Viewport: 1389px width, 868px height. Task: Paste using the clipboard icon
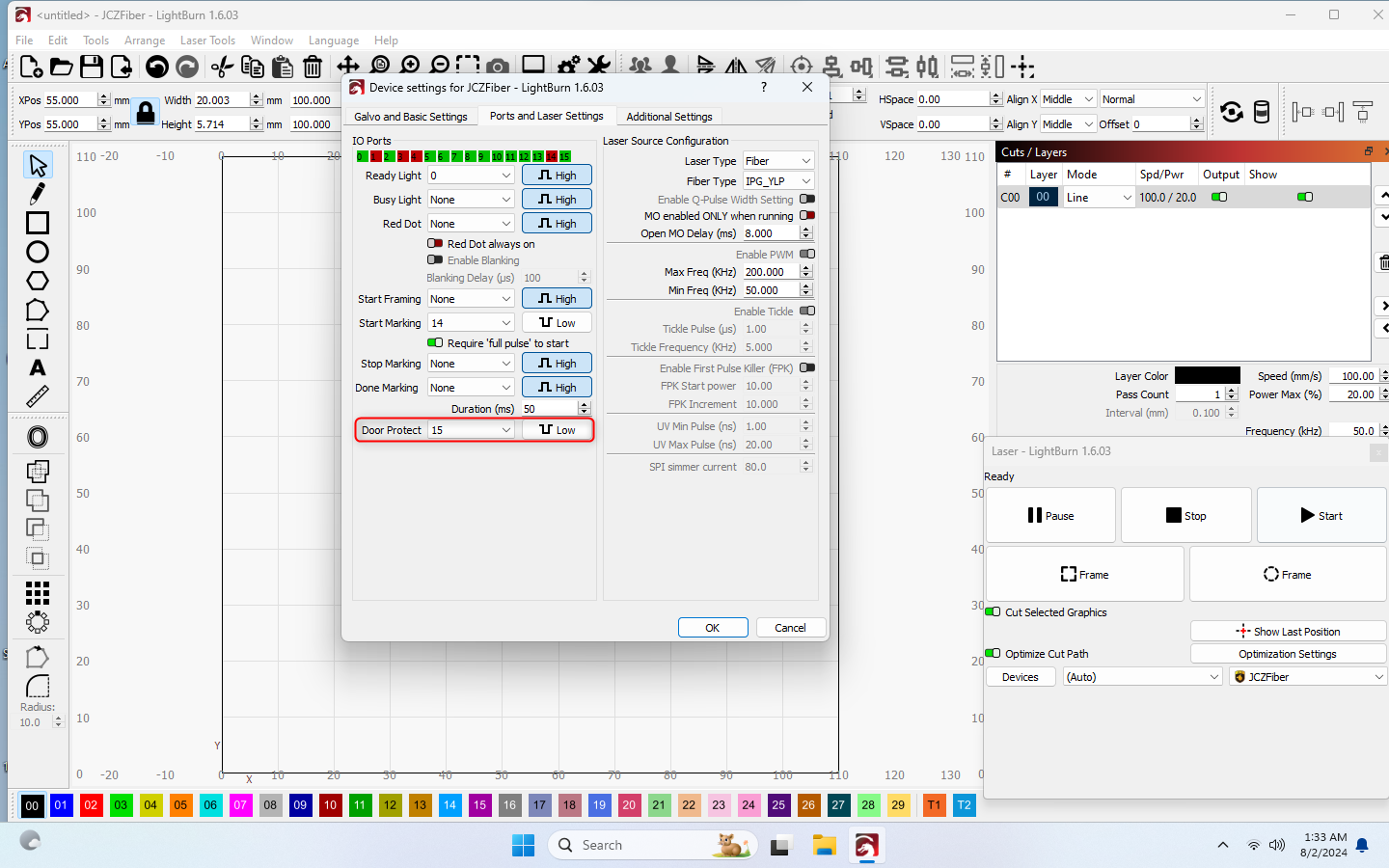(283, 67)
